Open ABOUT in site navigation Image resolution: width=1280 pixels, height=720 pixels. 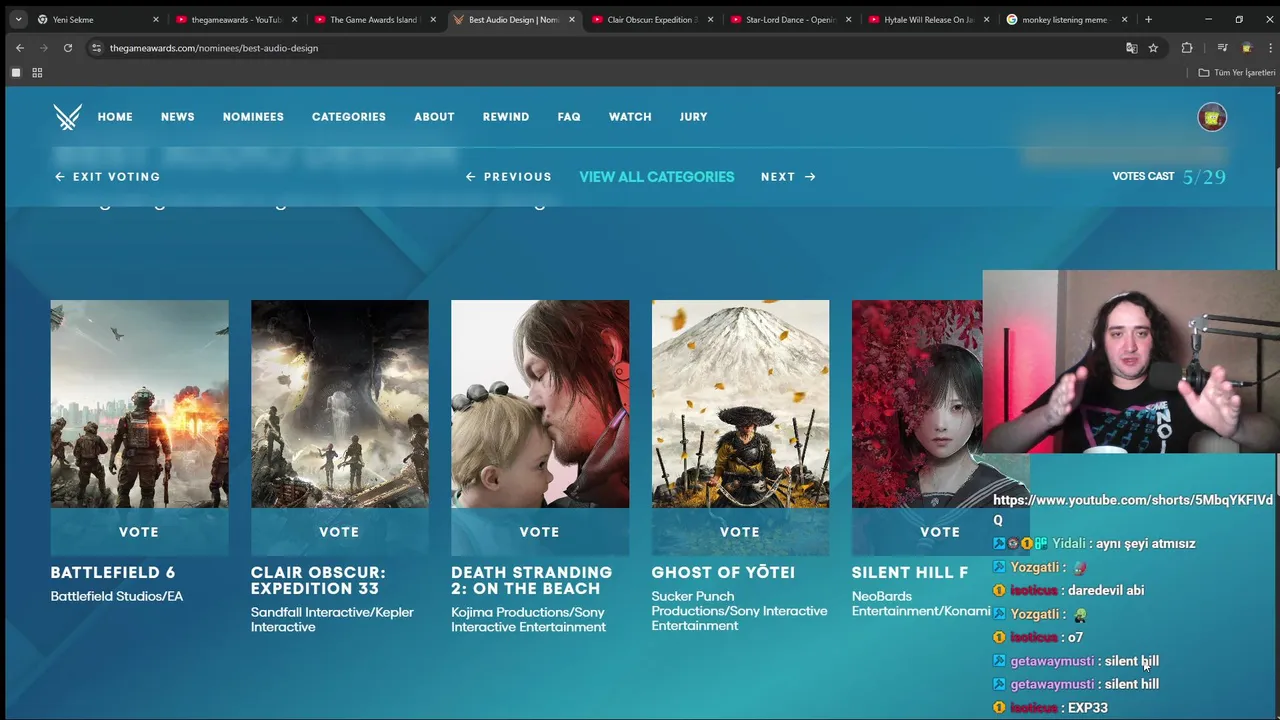click(x=434, y=117)
